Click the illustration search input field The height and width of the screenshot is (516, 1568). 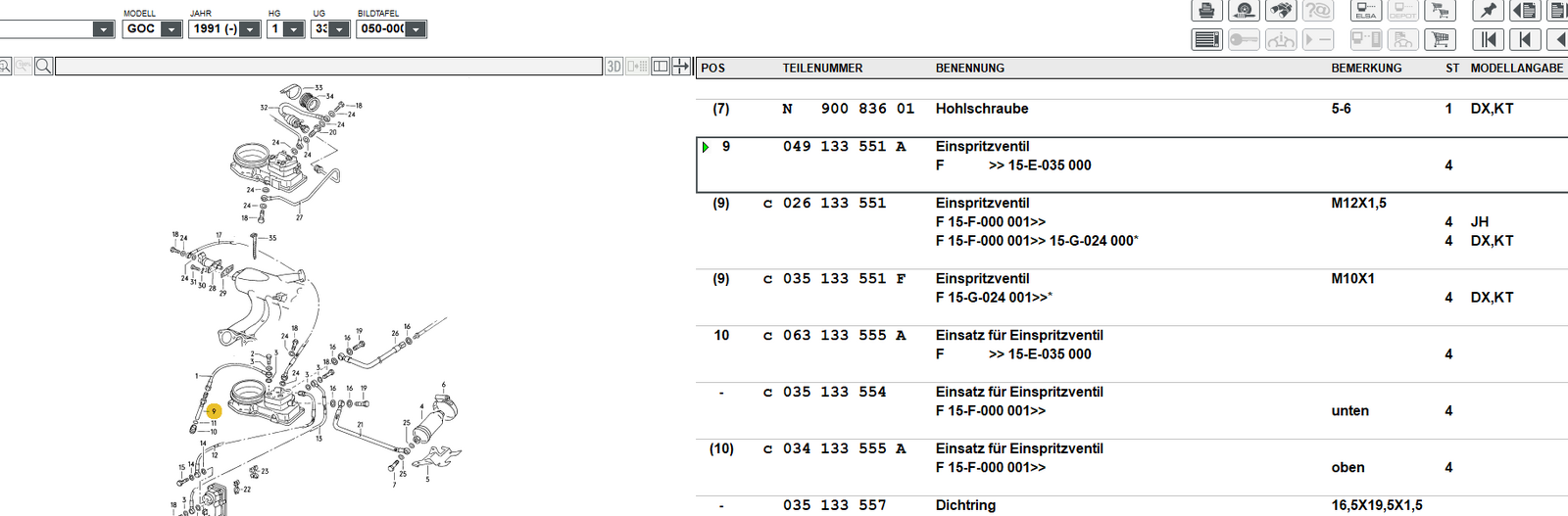click(x=328, y=67)
